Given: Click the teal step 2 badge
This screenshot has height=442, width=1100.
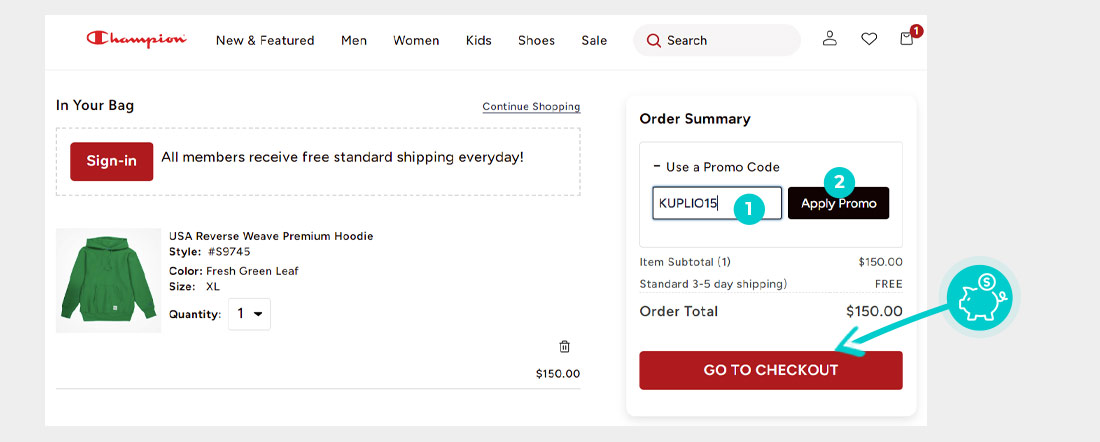Looking at the screenshot, I should point(839,184).
